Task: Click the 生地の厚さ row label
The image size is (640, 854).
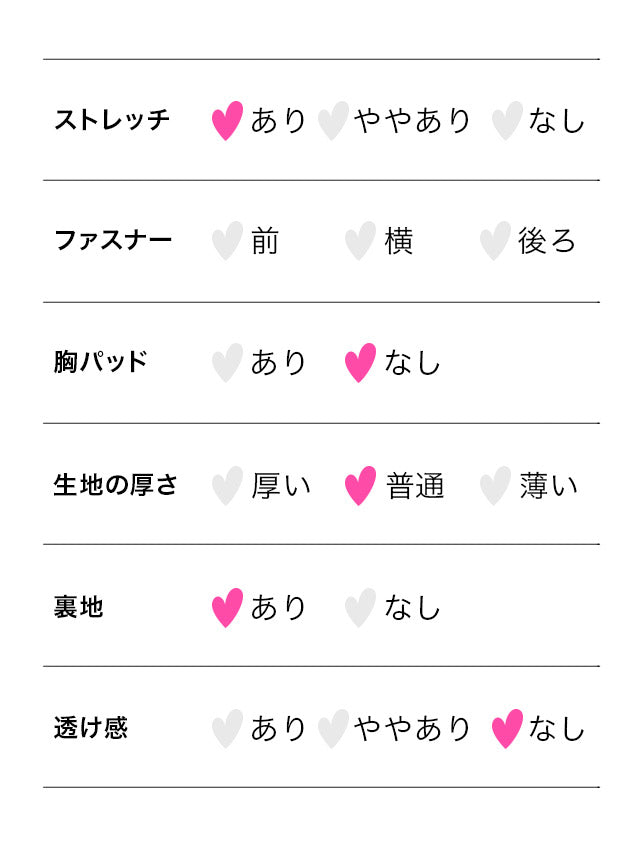Action: pyautogui.click(x=115, y=486)
